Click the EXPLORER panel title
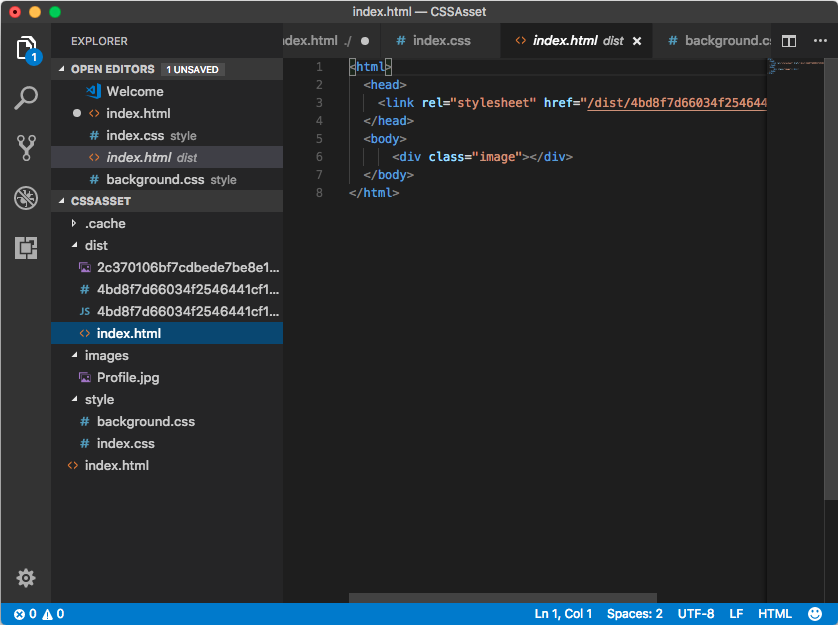 pos(99,41)
